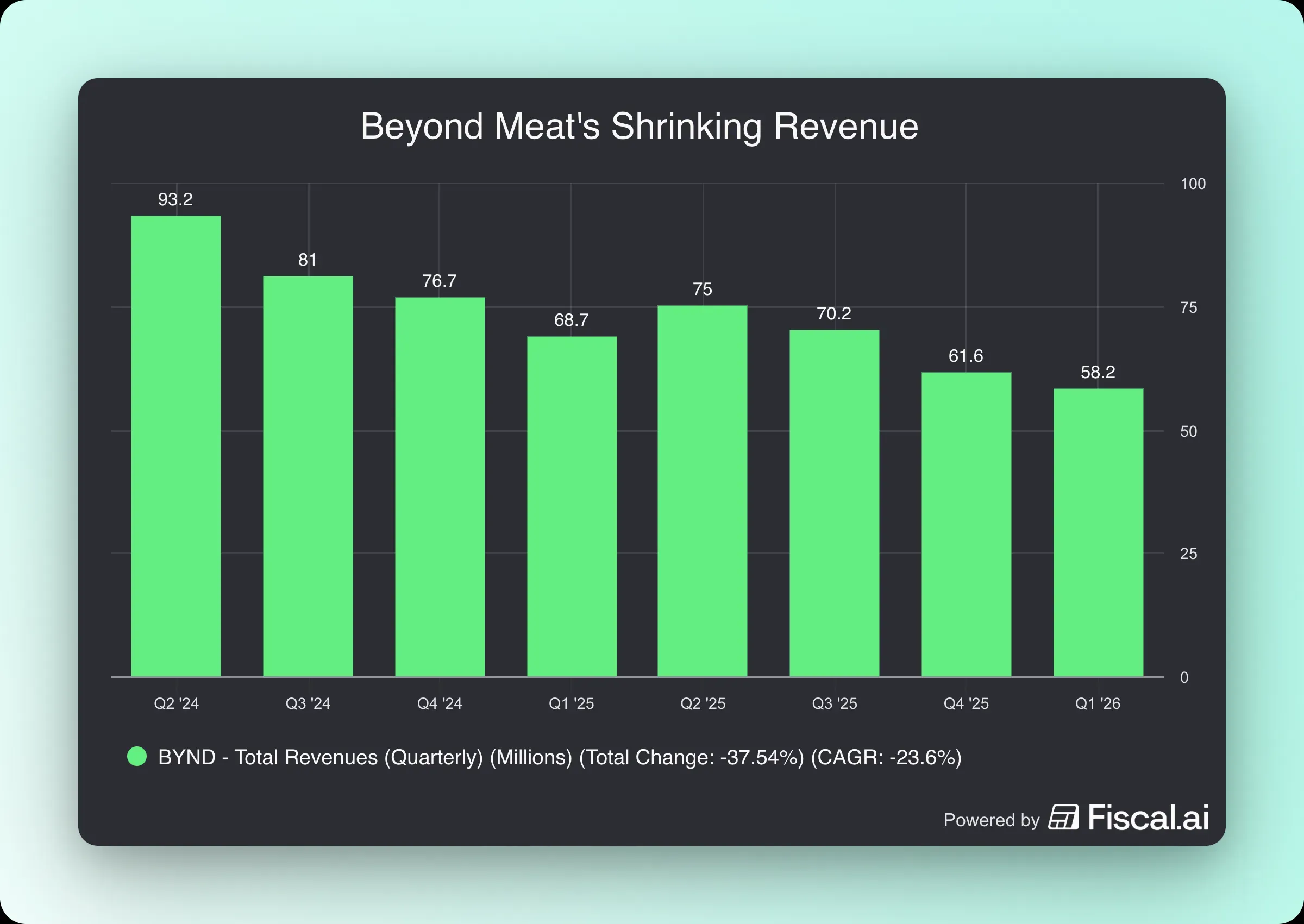1304x924 pixels.
Task: Click the 70.2 value label
Action: [x=834, y=313]
